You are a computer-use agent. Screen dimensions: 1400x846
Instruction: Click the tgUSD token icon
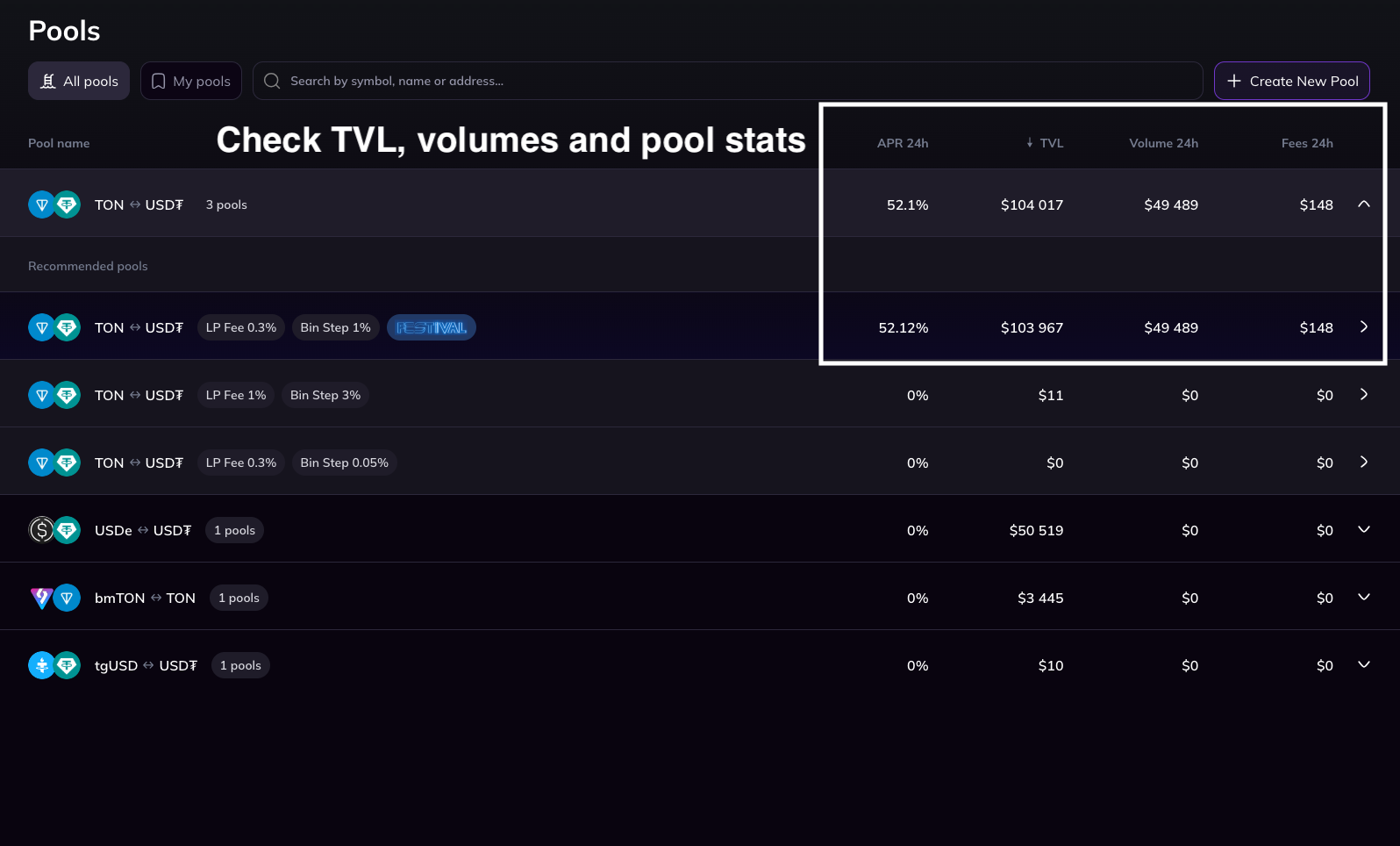tap(41, 665)
